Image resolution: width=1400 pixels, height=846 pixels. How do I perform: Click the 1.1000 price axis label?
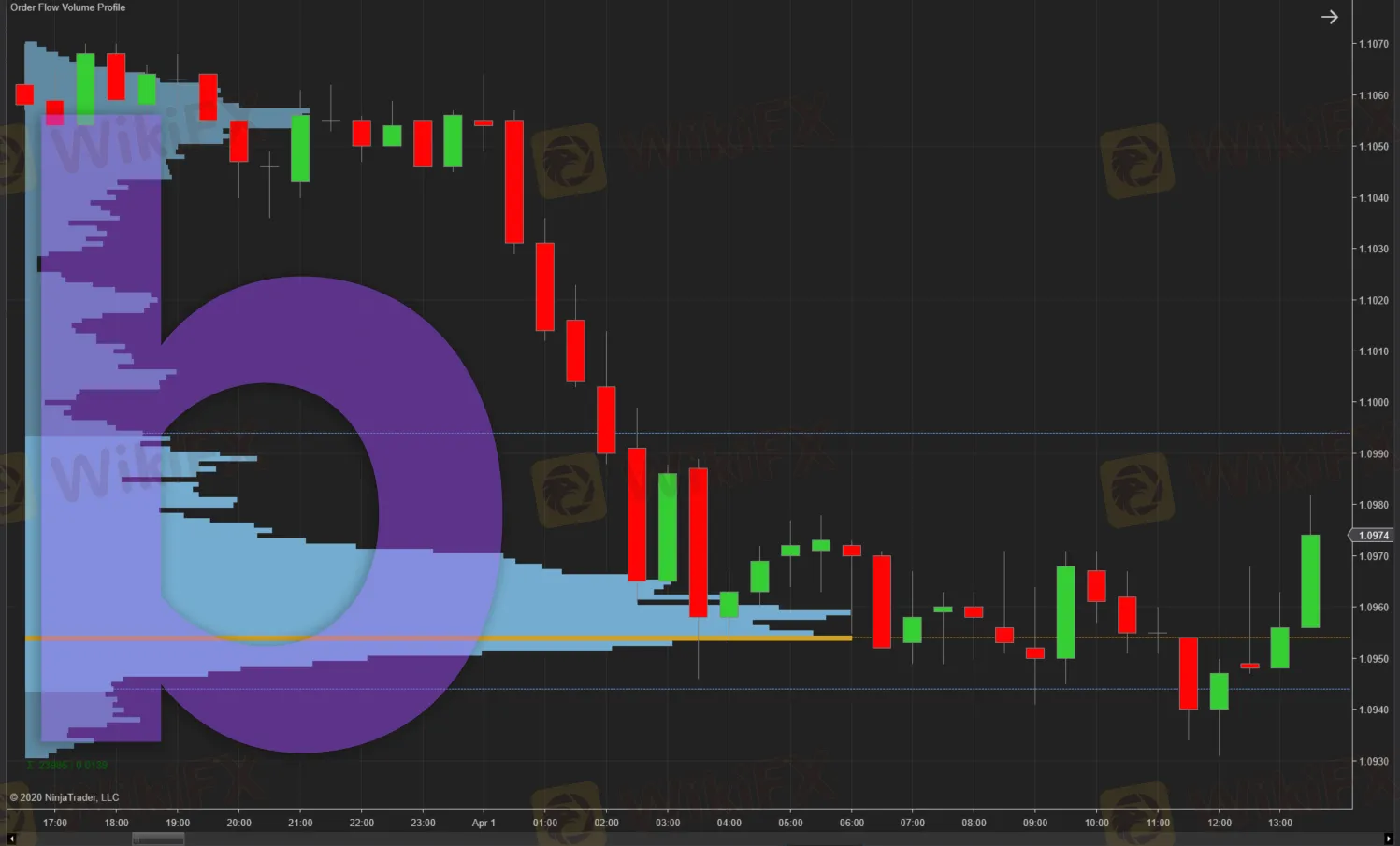(1373, 403)
